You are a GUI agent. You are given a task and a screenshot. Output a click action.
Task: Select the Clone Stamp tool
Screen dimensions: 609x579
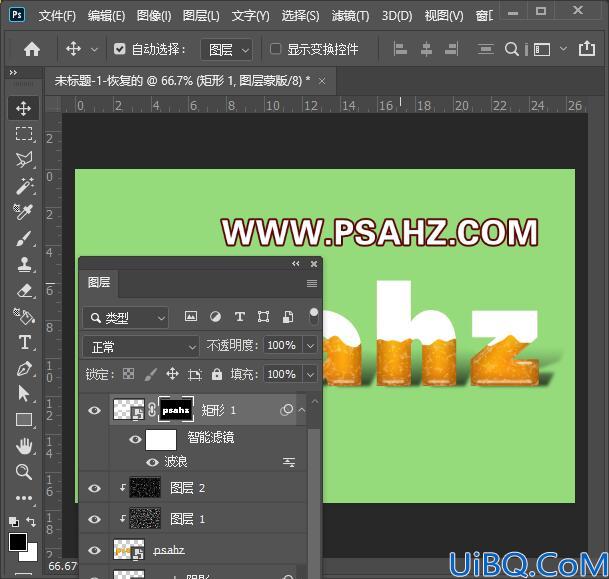pos(24,264)
